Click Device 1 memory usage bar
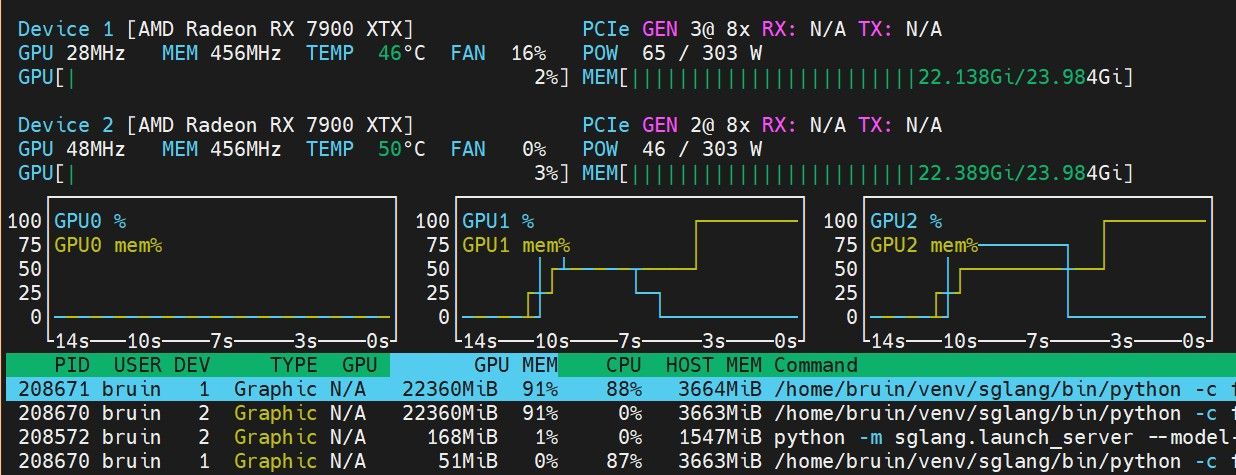The height and width of the screenshot is (475, 1236). coord(858,77)
